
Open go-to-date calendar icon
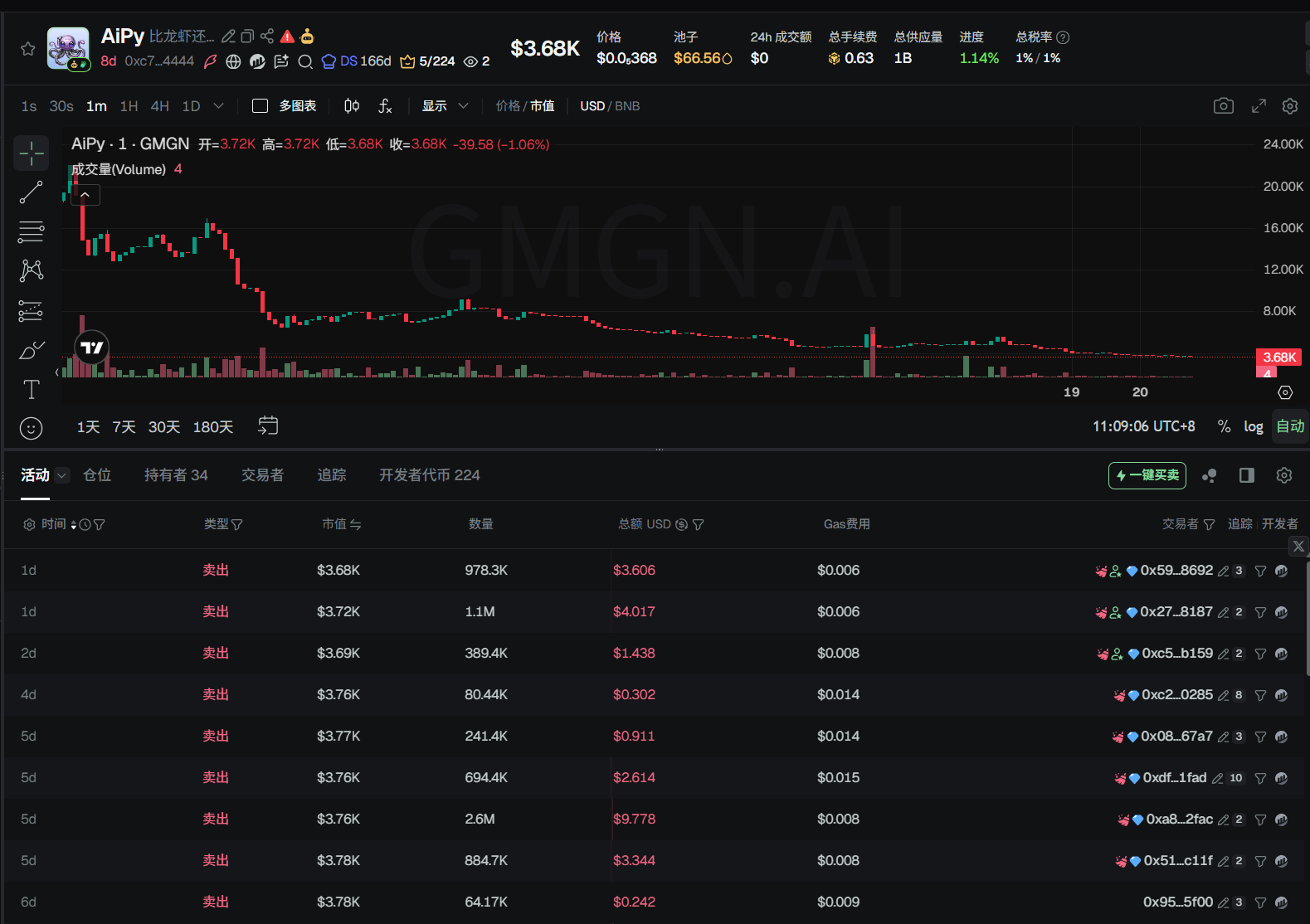pyautogui.click(x=268, y=426)
